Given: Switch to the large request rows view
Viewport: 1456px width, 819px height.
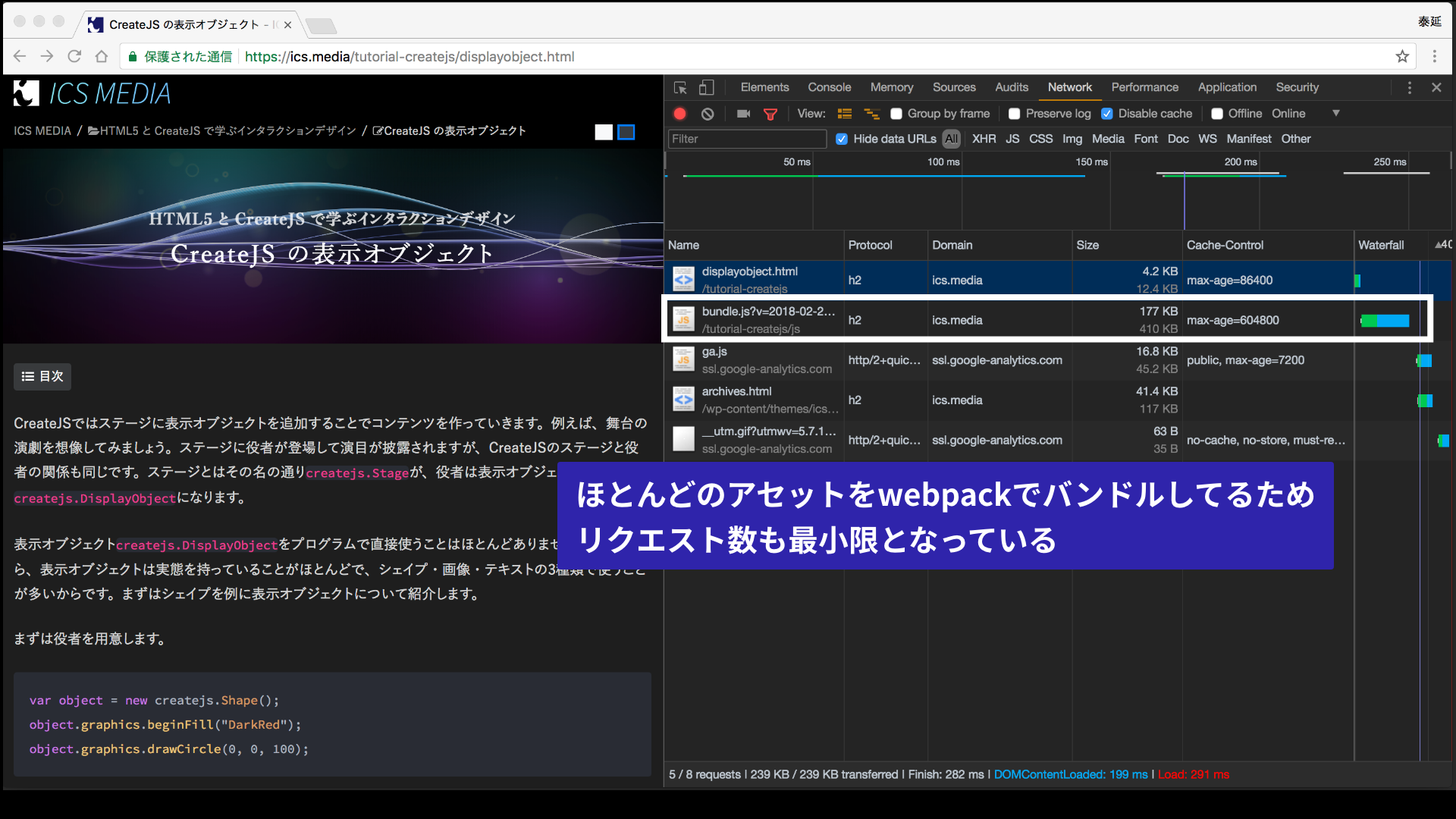Looking at the screenshot, I should pyautogui.click(x=844, y=114).
